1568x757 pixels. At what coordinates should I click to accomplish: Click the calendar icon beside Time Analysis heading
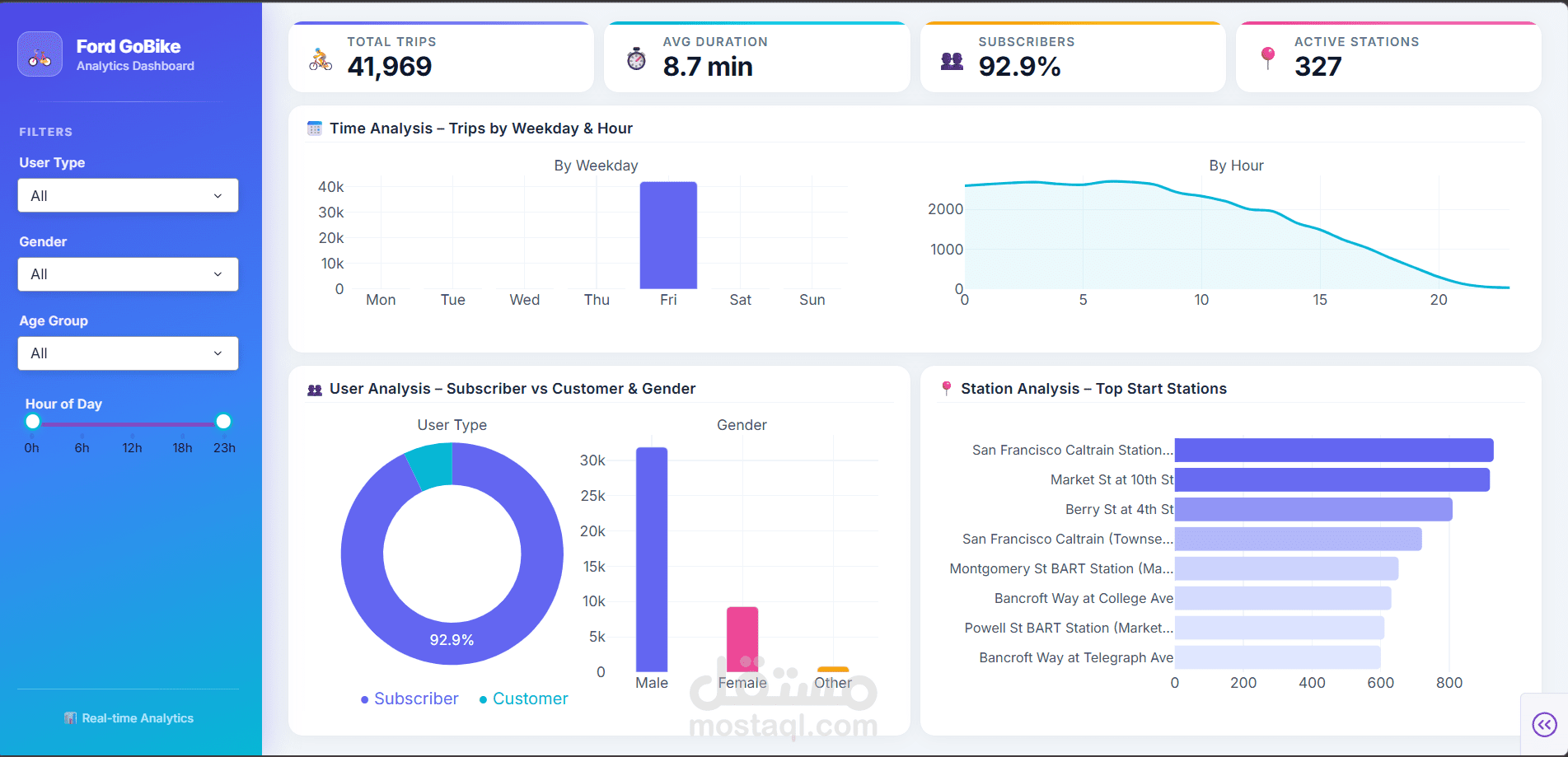click(x=314, y=128)
